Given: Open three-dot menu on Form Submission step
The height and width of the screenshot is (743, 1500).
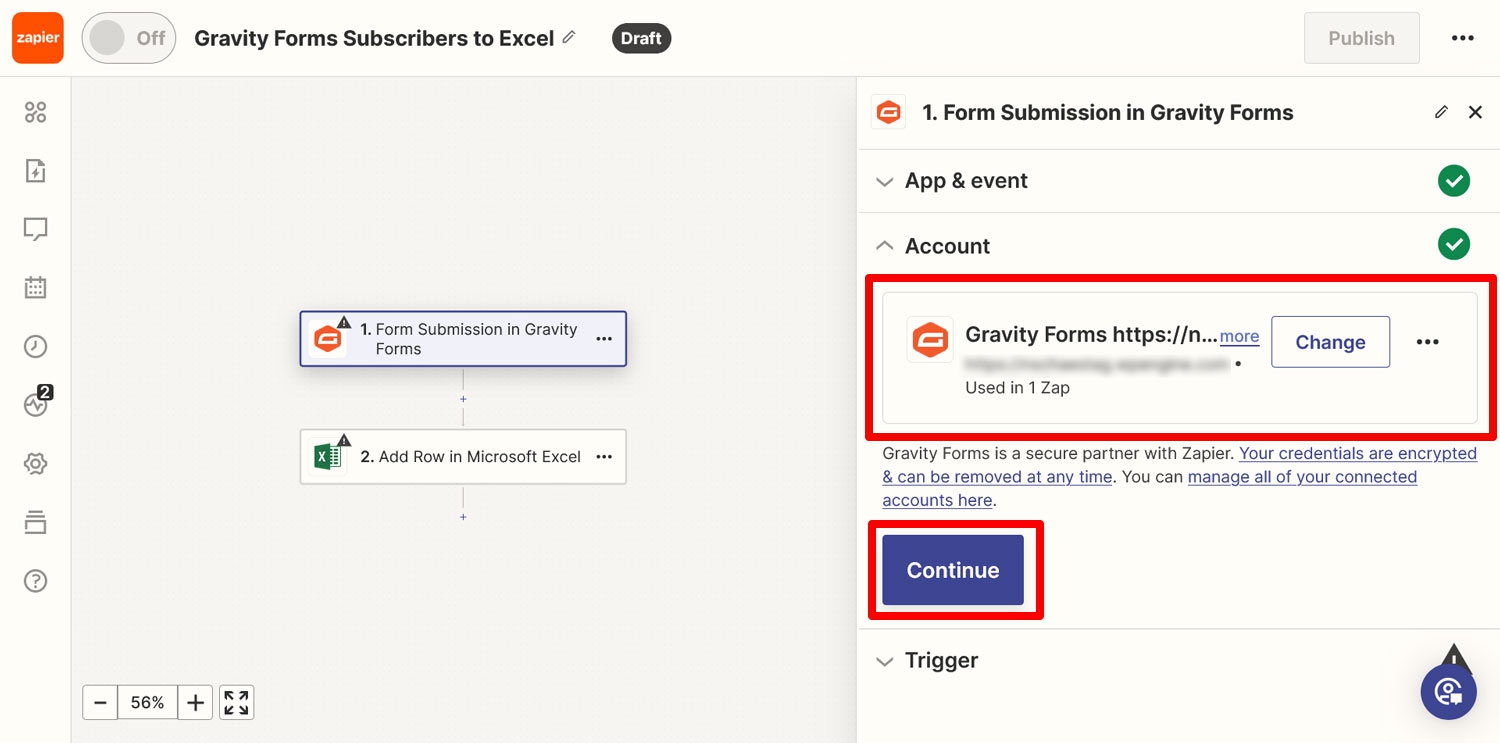Looking at the screenshot, I should click(x=604, y=339).
